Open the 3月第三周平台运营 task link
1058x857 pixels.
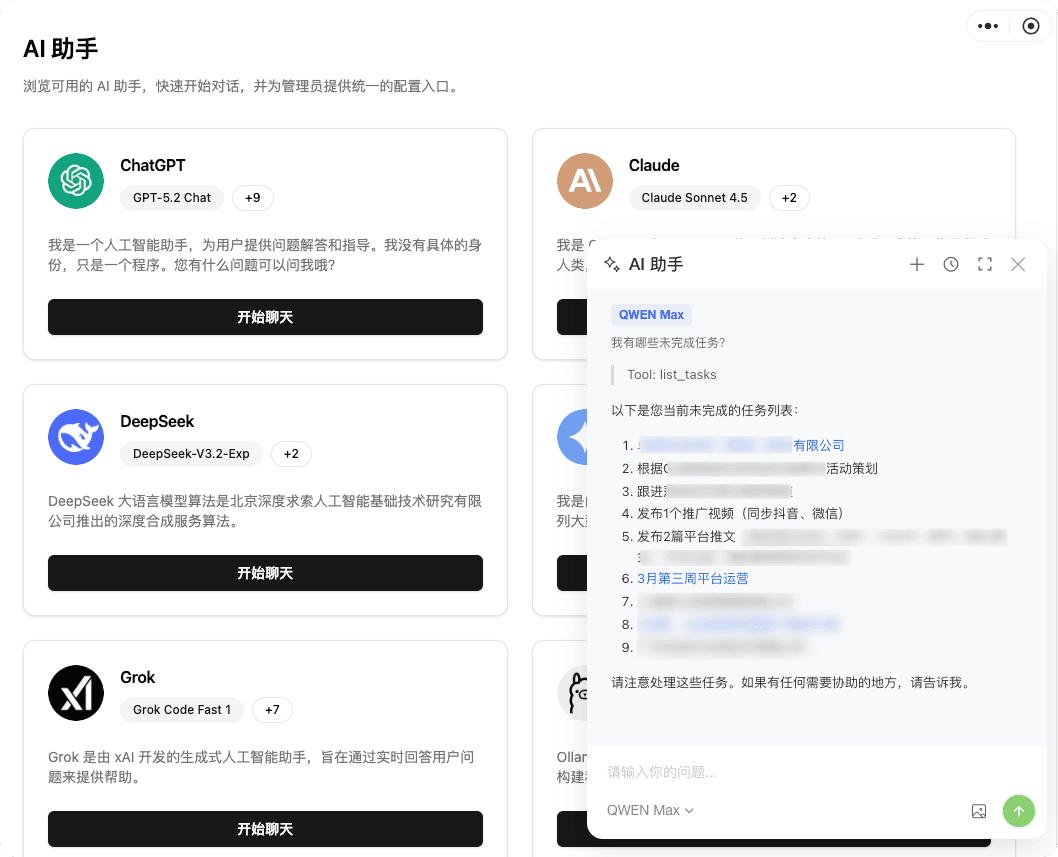coord(692,578)
